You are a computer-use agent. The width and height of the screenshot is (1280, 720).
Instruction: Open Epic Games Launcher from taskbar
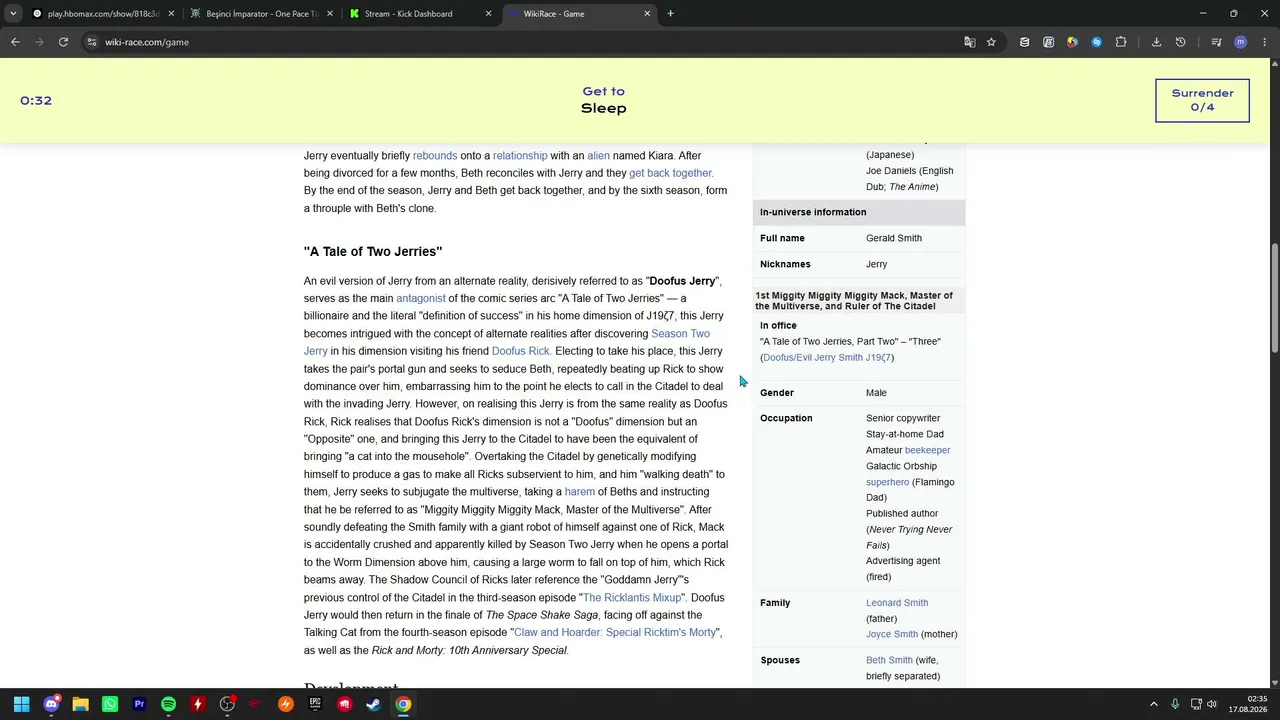click(x=315, y=704)
